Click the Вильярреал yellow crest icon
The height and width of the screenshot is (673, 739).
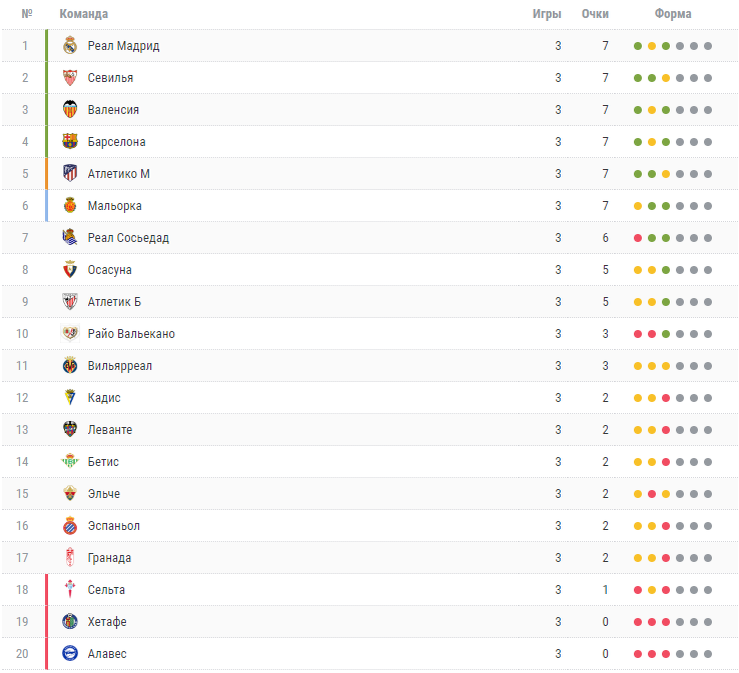pyautogui.click(x=70, y=365)
